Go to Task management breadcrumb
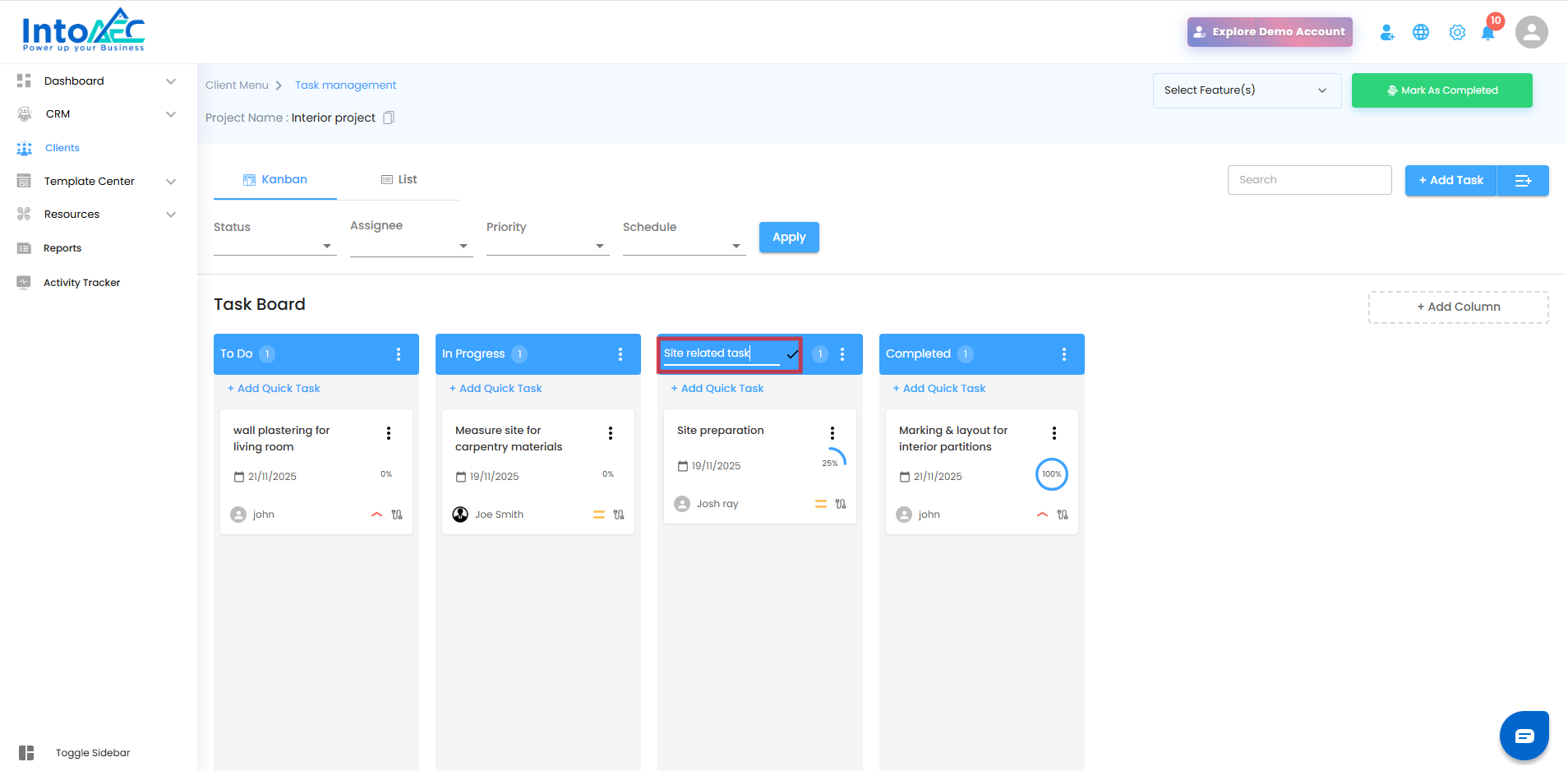 [345, 85]
